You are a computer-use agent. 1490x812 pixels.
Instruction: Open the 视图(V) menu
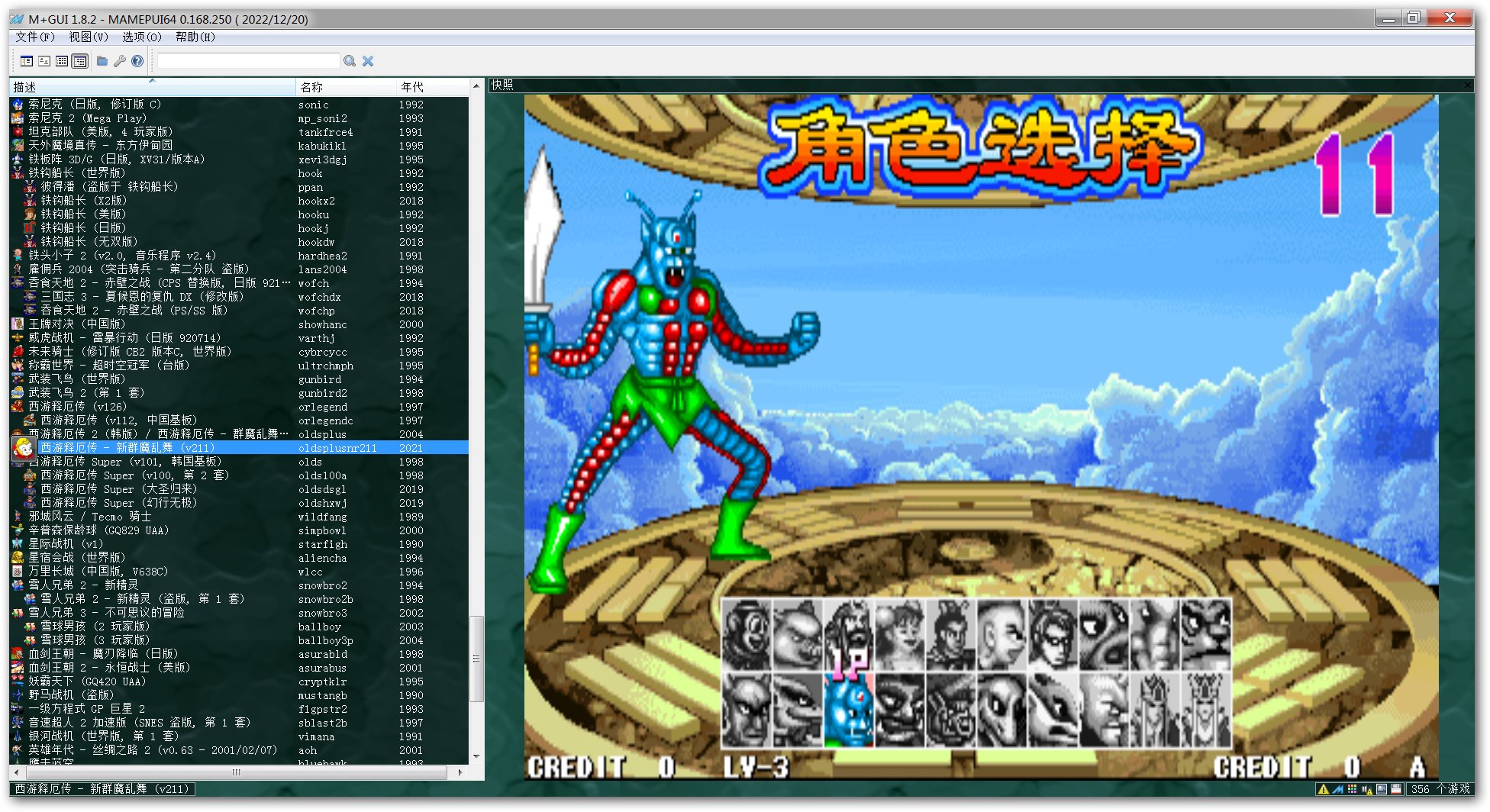[89, 37]
